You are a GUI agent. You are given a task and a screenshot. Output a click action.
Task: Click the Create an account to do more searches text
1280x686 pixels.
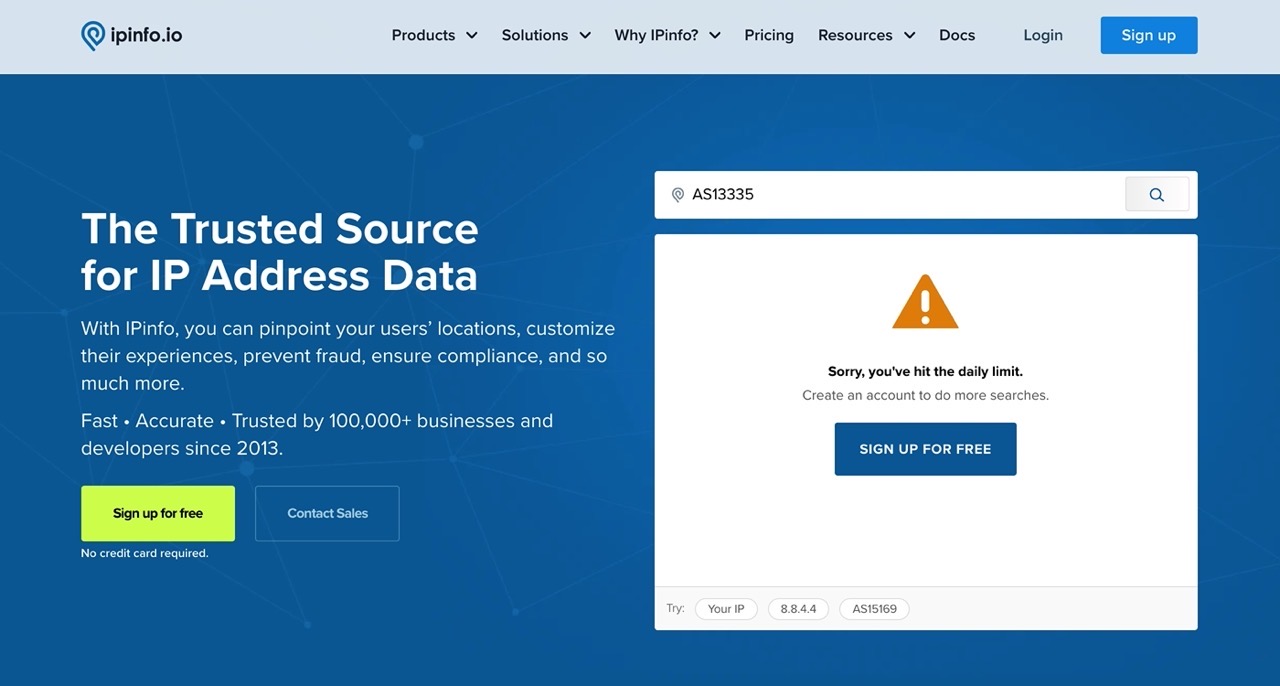[925, 395]
